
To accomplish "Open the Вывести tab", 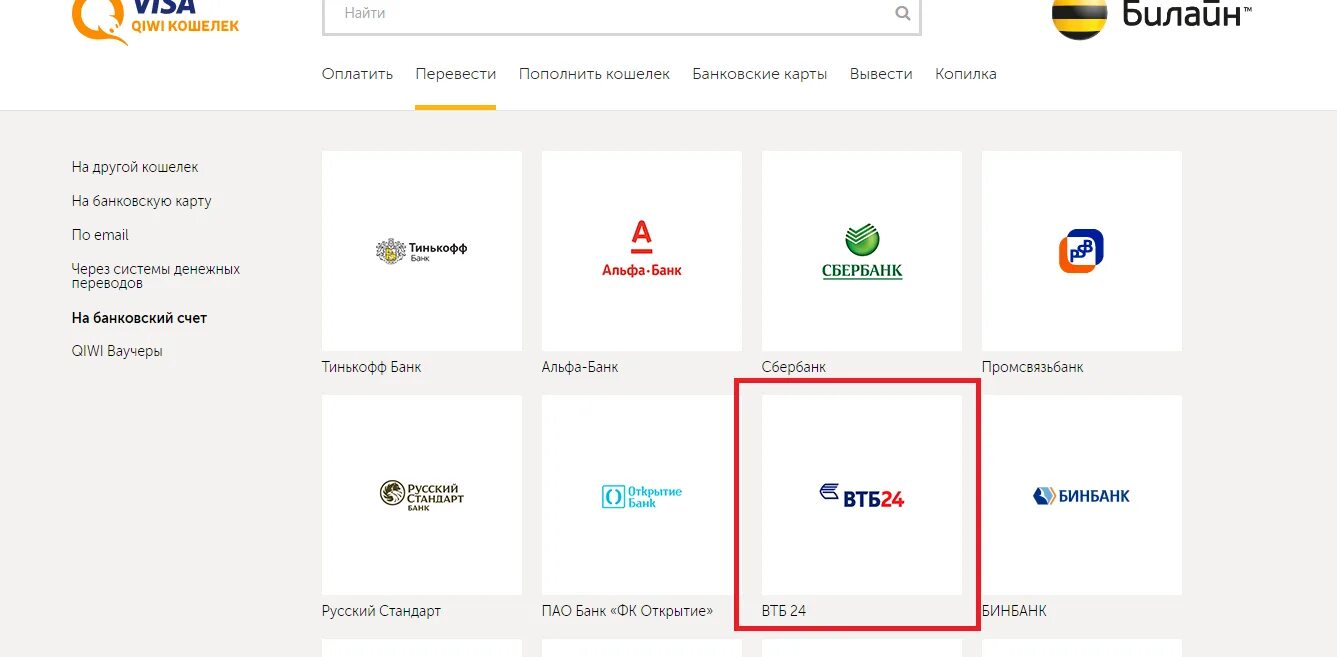I will (x=881, y=74).
